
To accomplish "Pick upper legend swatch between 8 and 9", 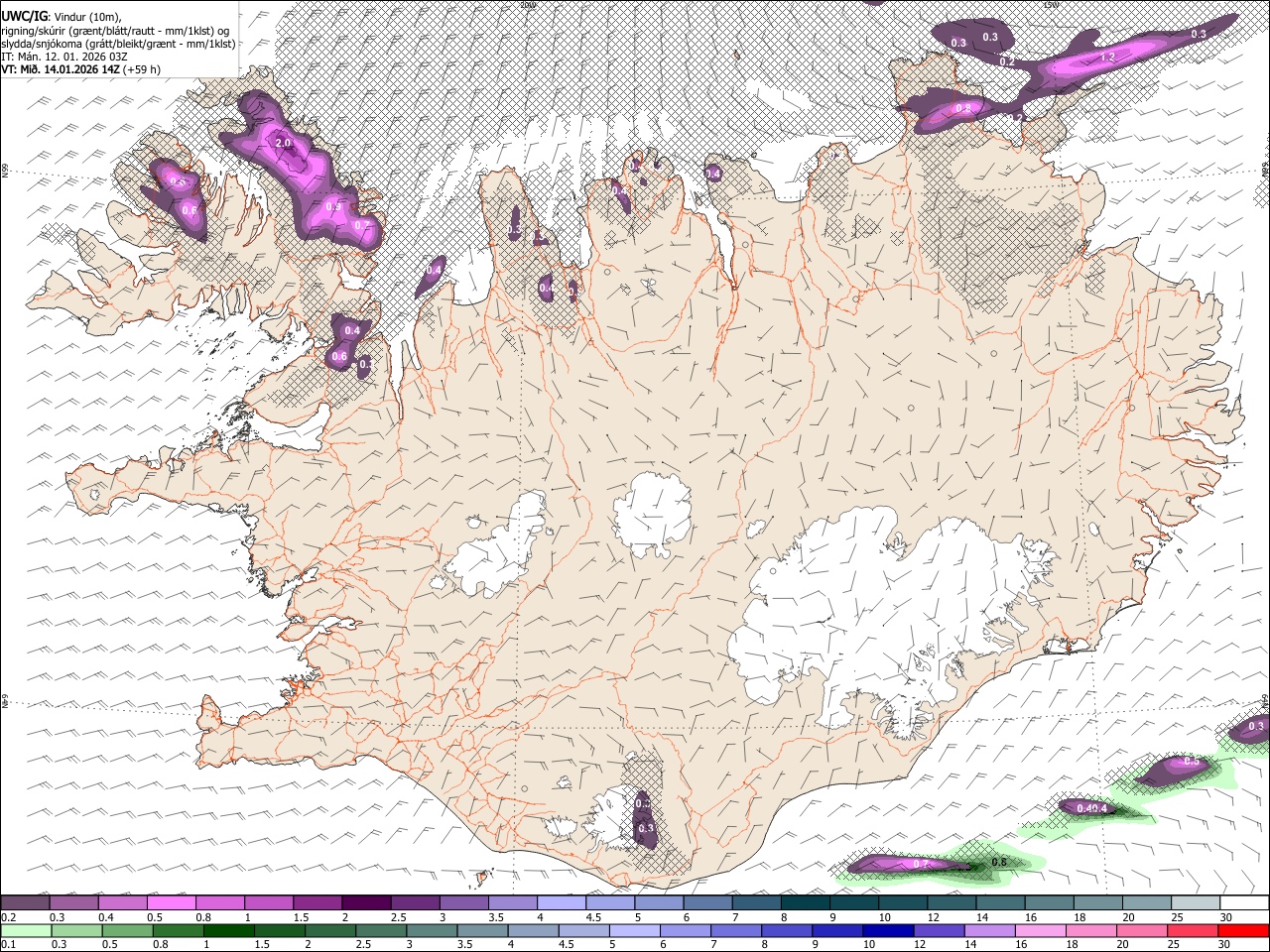I will [805, 902].
